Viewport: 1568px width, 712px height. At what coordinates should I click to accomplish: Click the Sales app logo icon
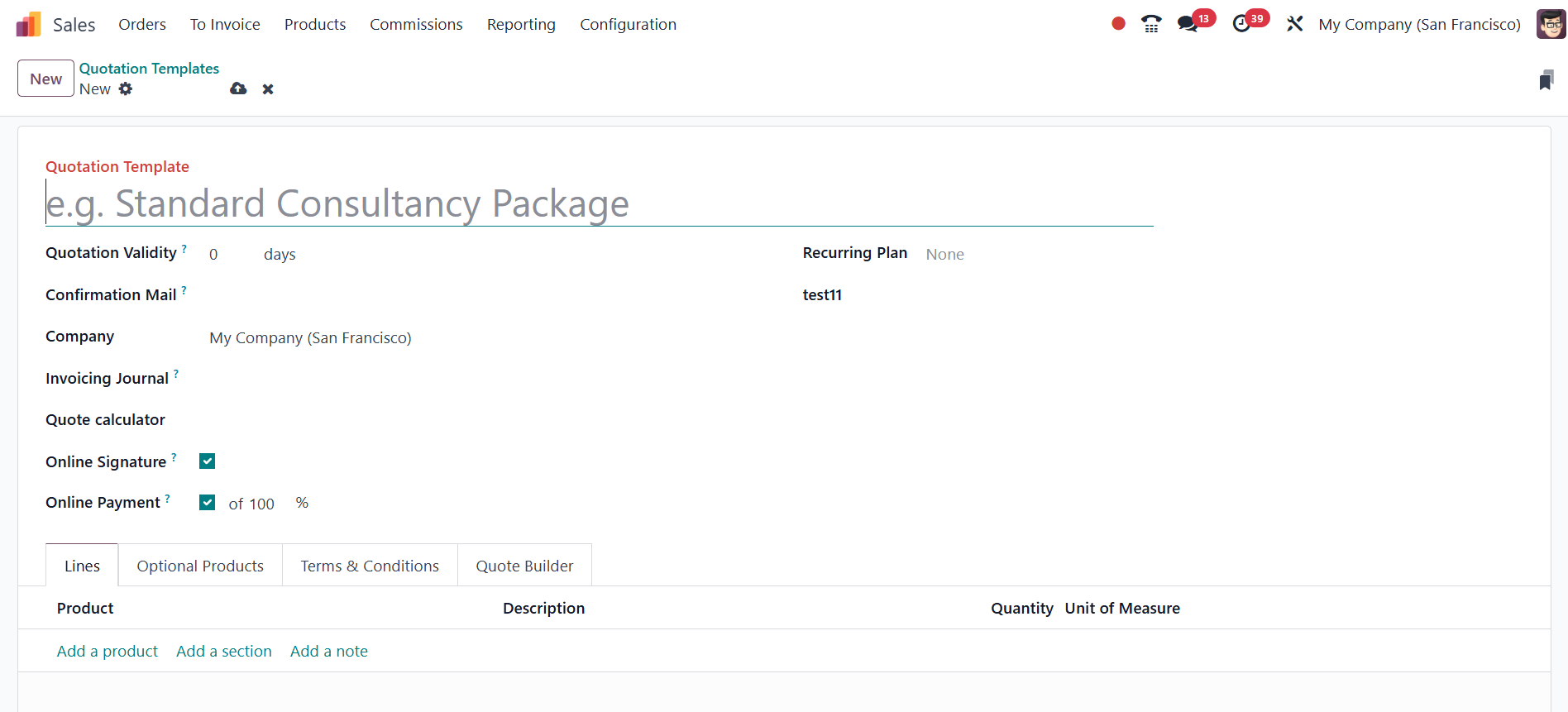click(28, 25)
